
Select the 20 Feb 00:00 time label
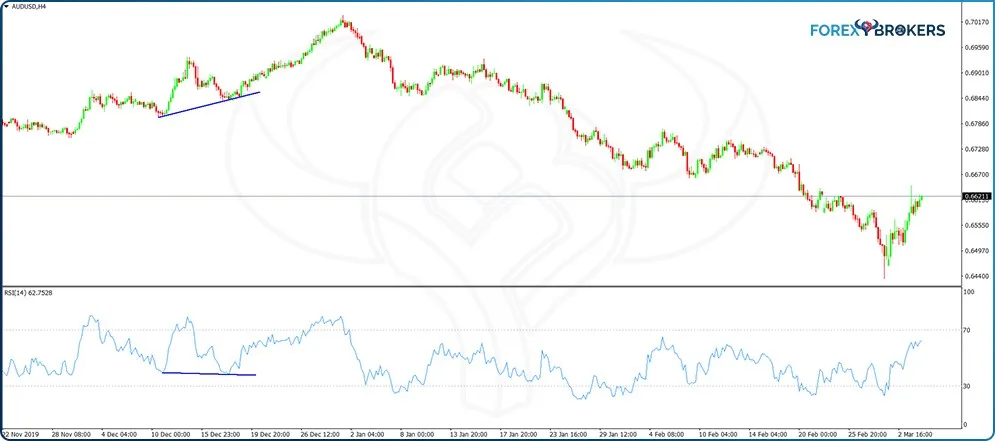click(820, 434)
